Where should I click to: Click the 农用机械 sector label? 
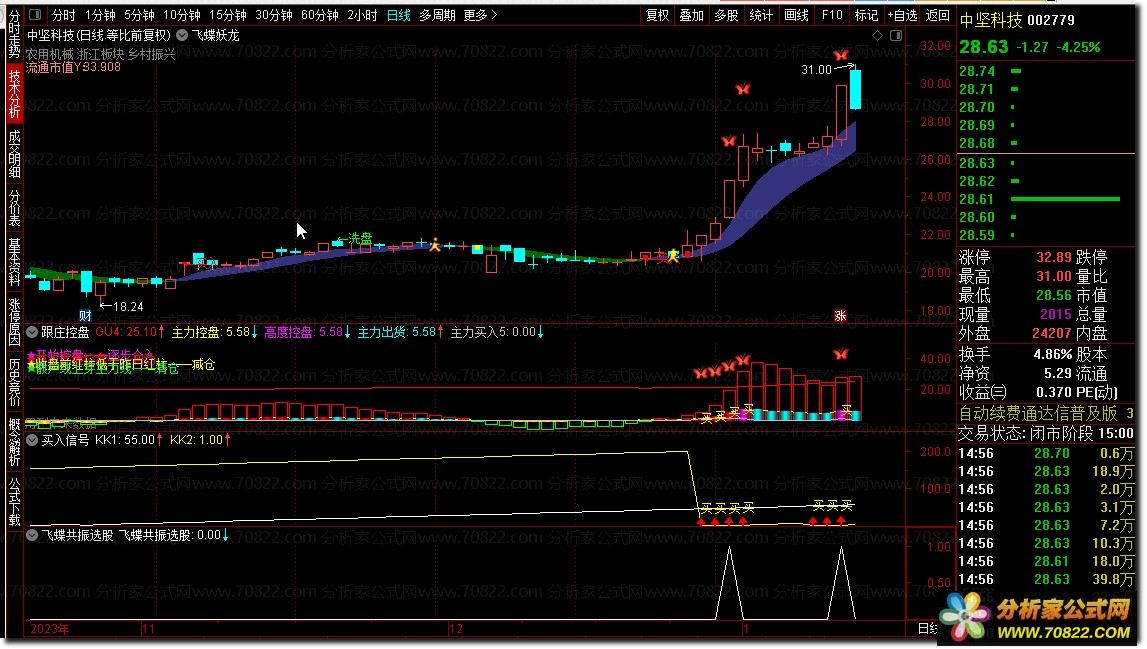[x=50, y=54]
